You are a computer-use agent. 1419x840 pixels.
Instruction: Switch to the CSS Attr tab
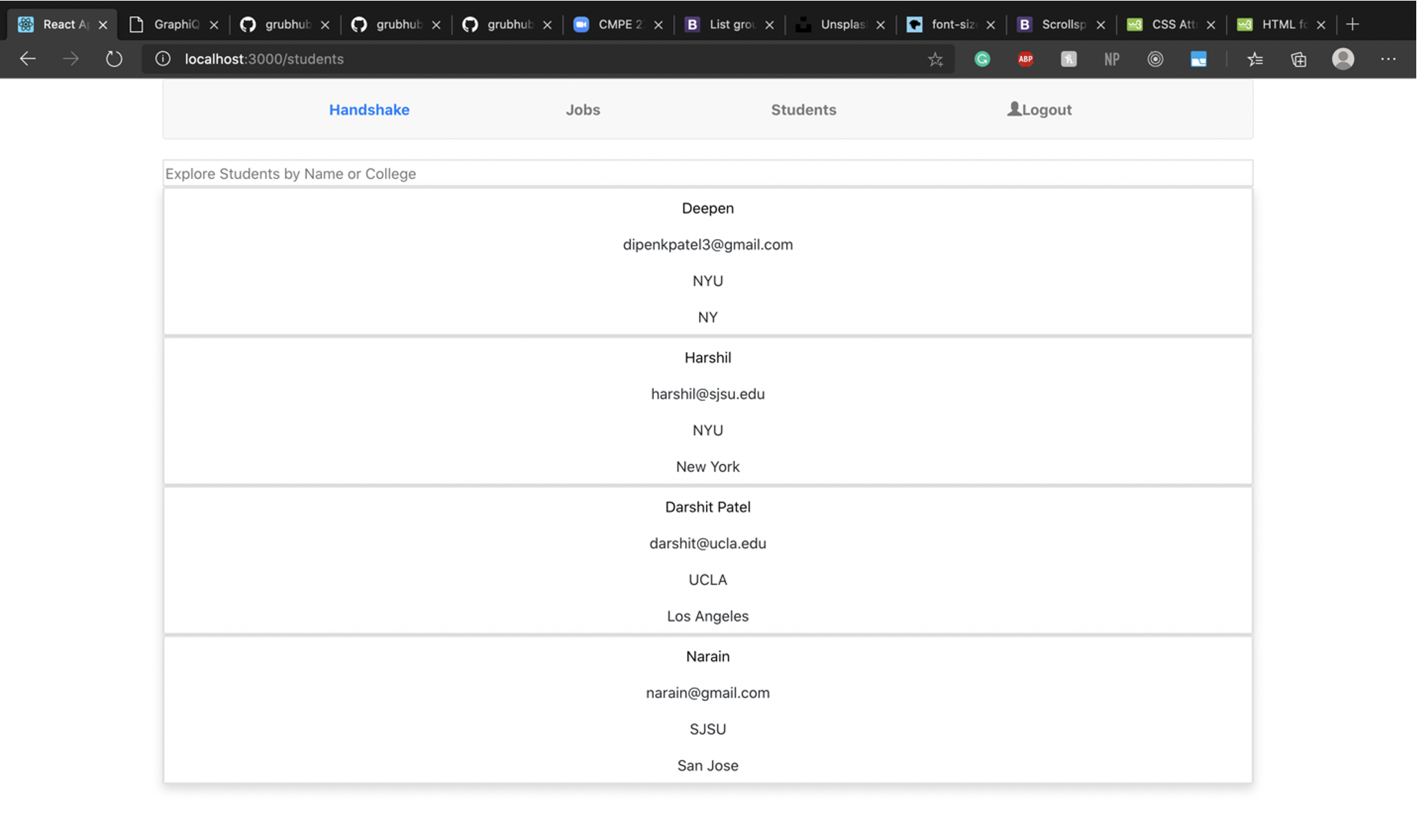(1172, 25)
